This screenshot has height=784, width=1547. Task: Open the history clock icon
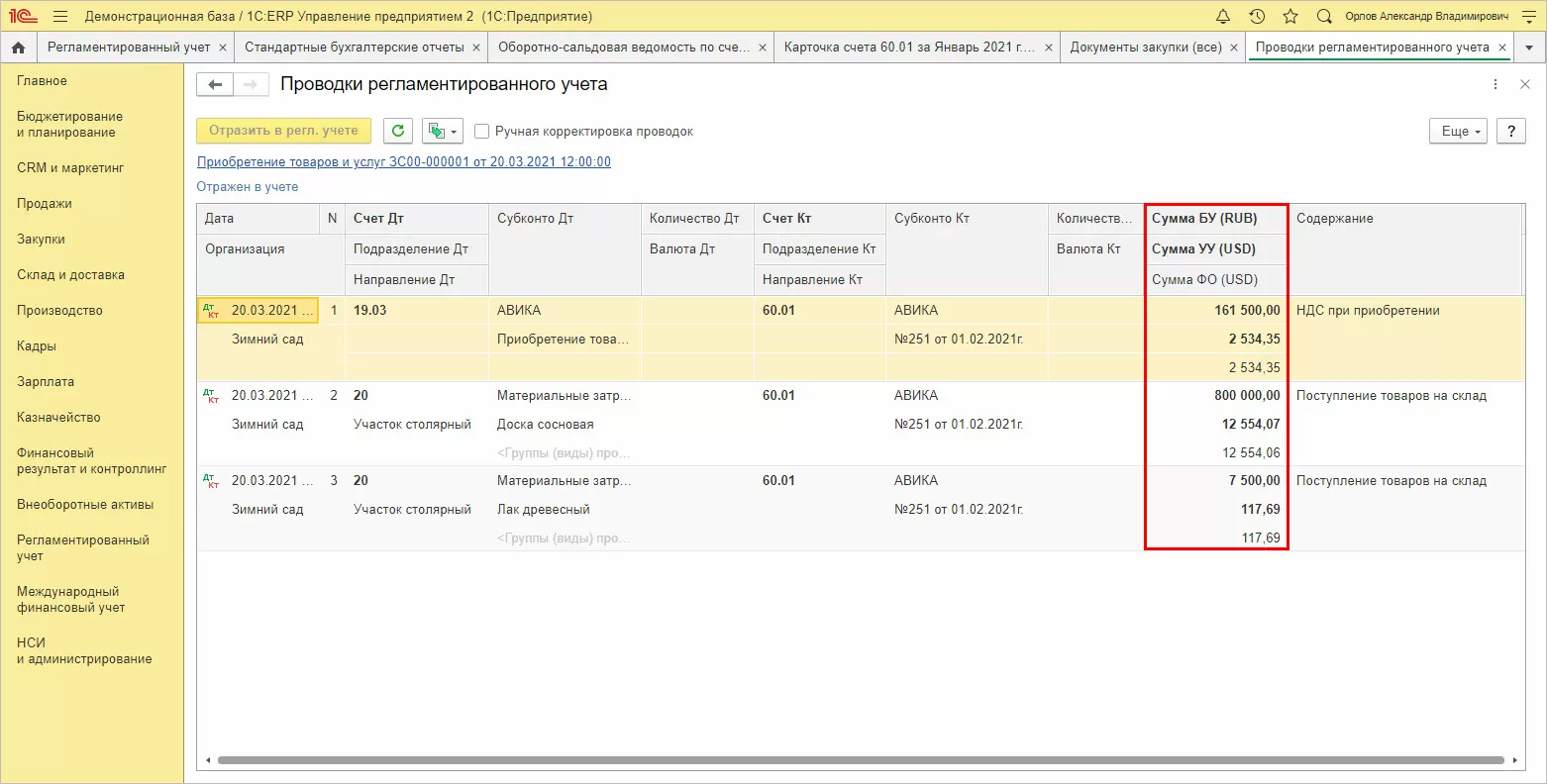coord(1257,17)
